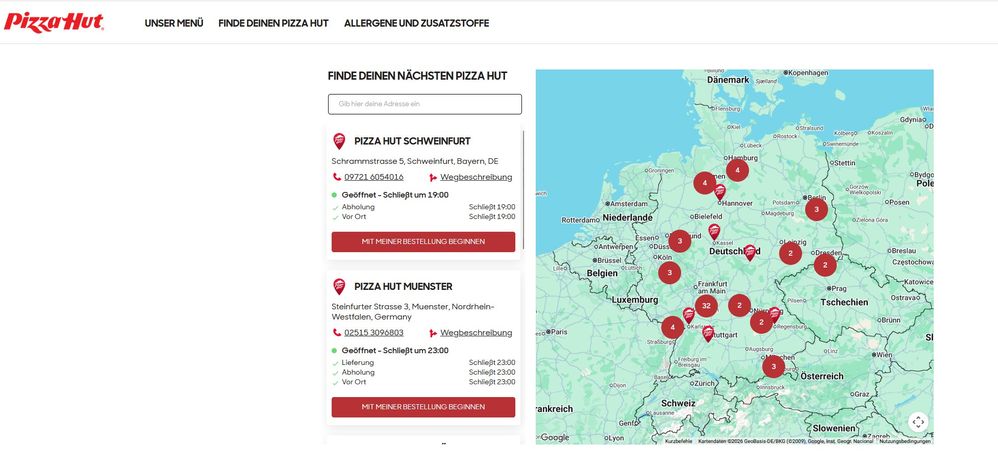998x464 pixels.
Task: Open the Unser Menü page
Action: pos(174,23)
